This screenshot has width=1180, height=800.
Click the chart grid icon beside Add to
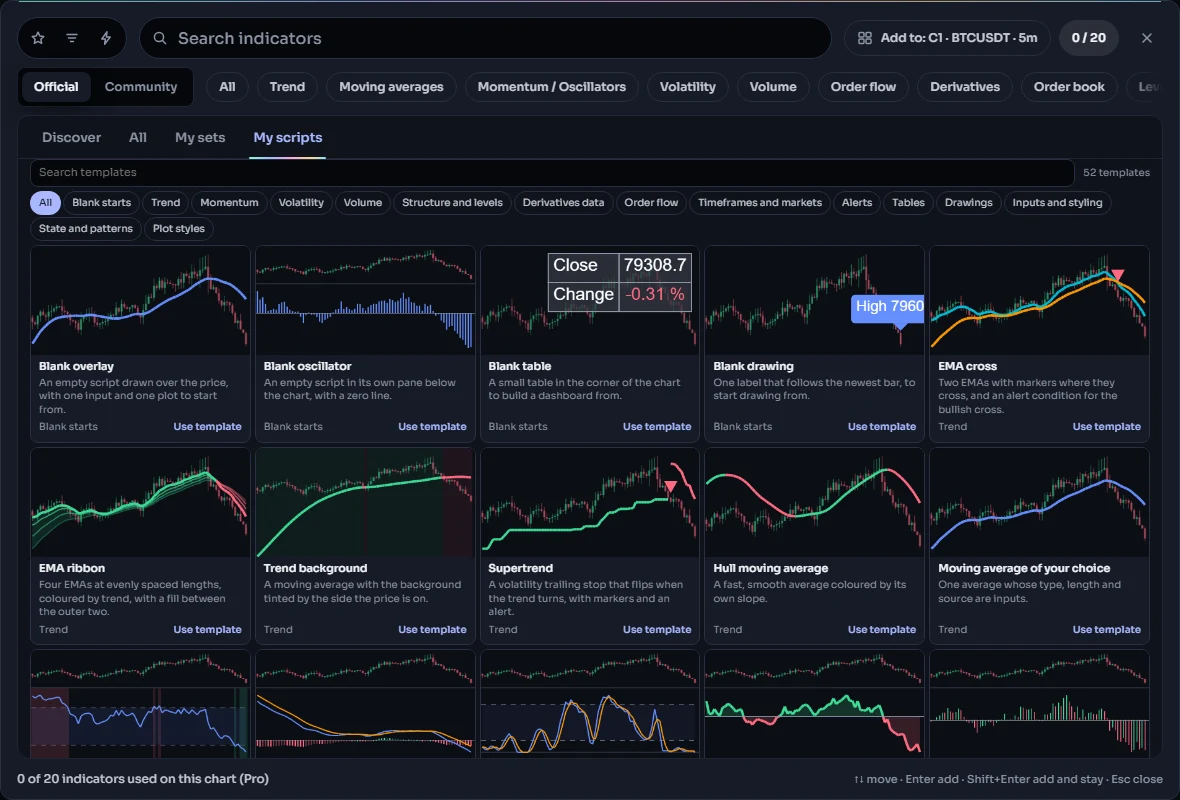[x=865, y=38]
